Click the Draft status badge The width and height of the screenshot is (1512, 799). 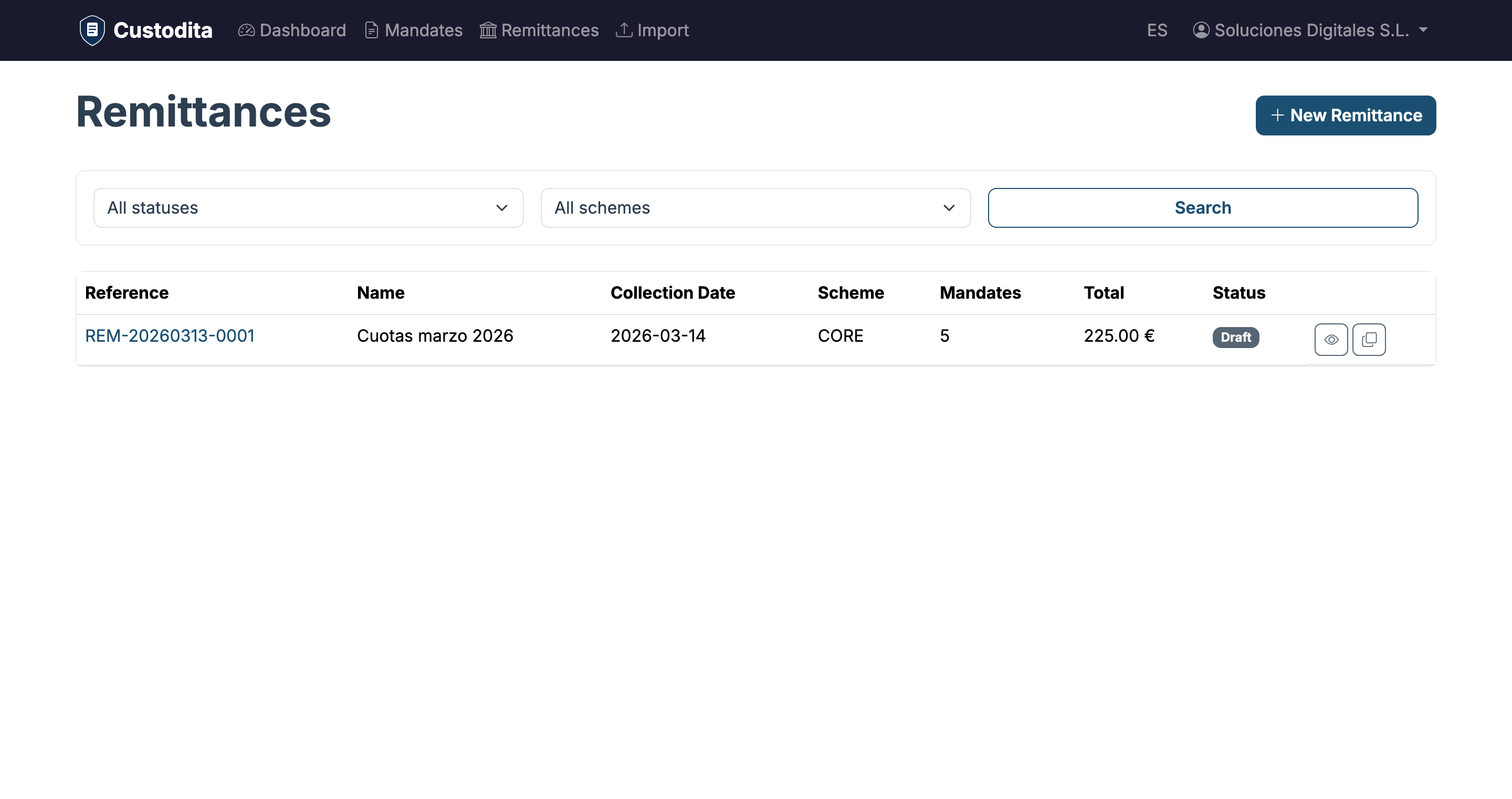coord(1235,338)
